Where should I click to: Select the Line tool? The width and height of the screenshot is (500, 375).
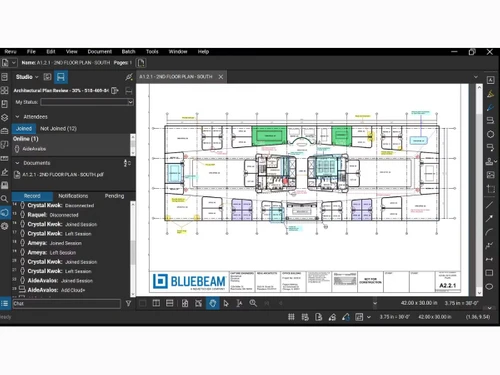(489, 205)
